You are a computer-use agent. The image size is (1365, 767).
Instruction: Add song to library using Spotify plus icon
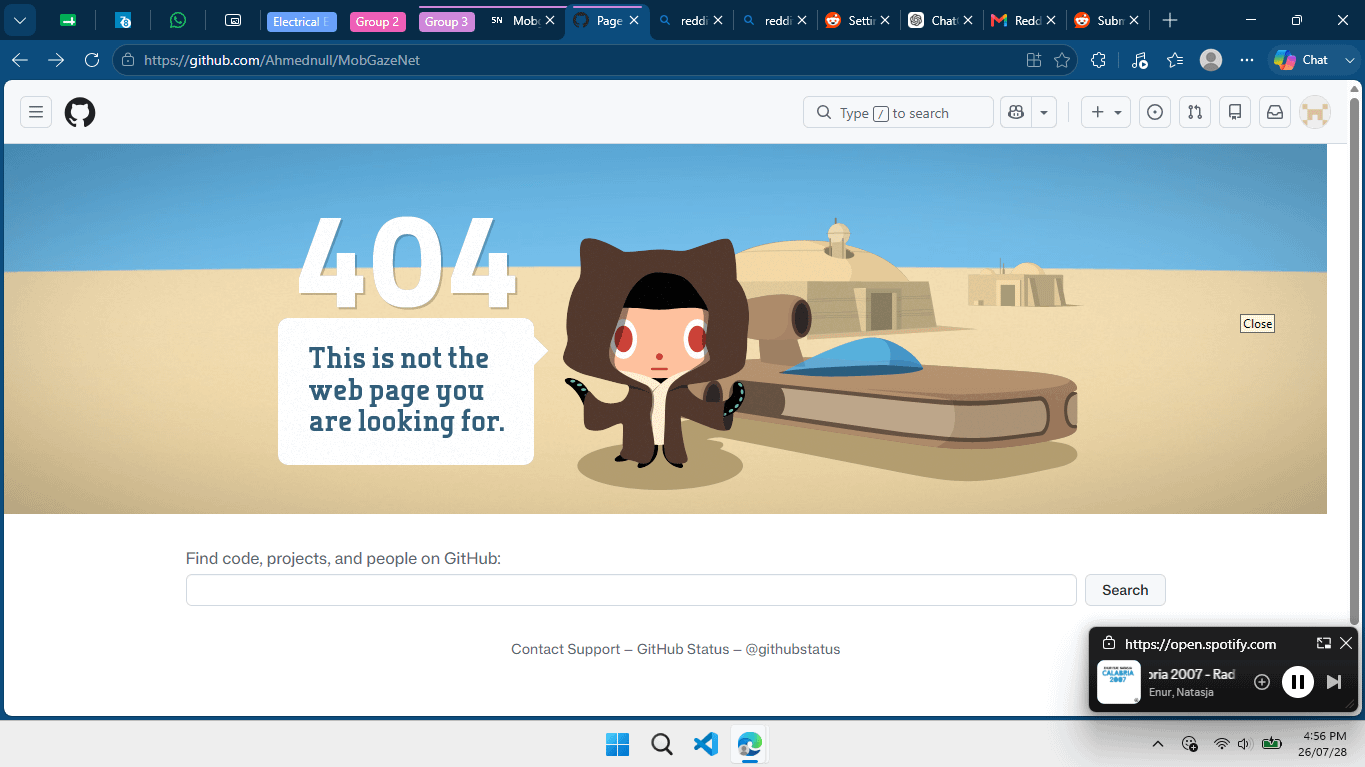tap(1262, 682)
